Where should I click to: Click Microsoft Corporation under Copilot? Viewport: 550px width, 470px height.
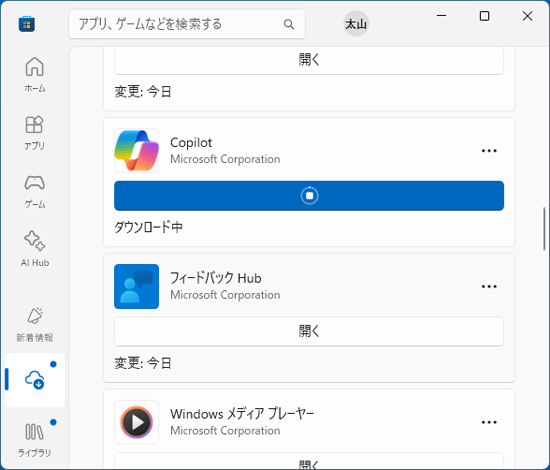(225, 159)
